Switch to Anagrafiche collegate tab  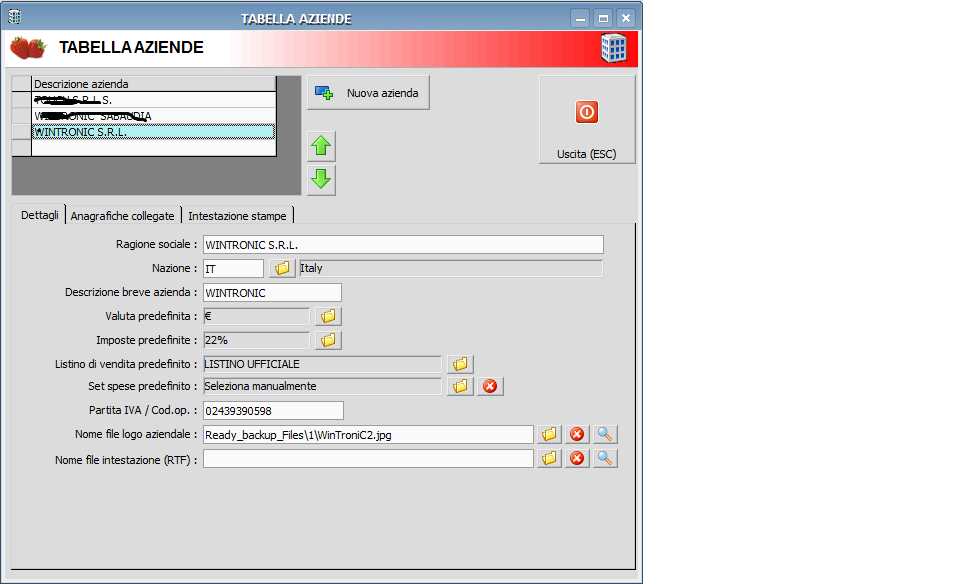click(x=122, y=216)
